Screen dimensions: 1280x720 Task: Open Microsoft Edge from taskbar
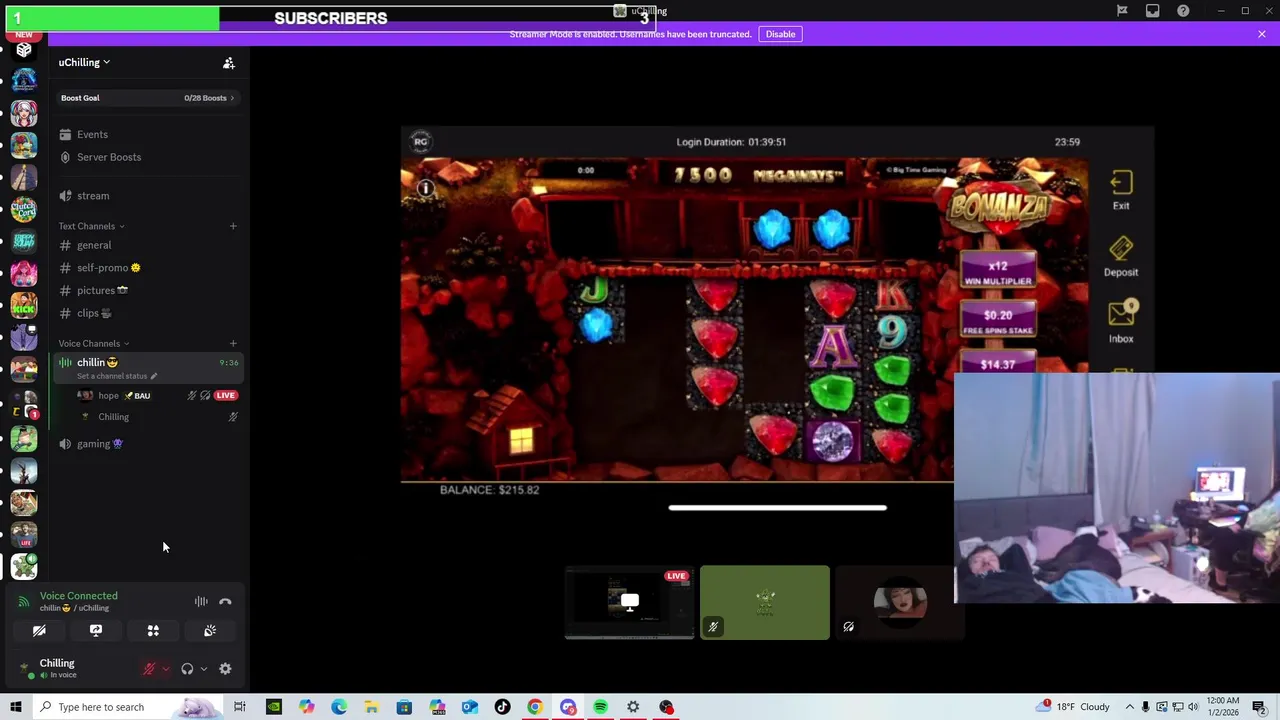(339, 707)
